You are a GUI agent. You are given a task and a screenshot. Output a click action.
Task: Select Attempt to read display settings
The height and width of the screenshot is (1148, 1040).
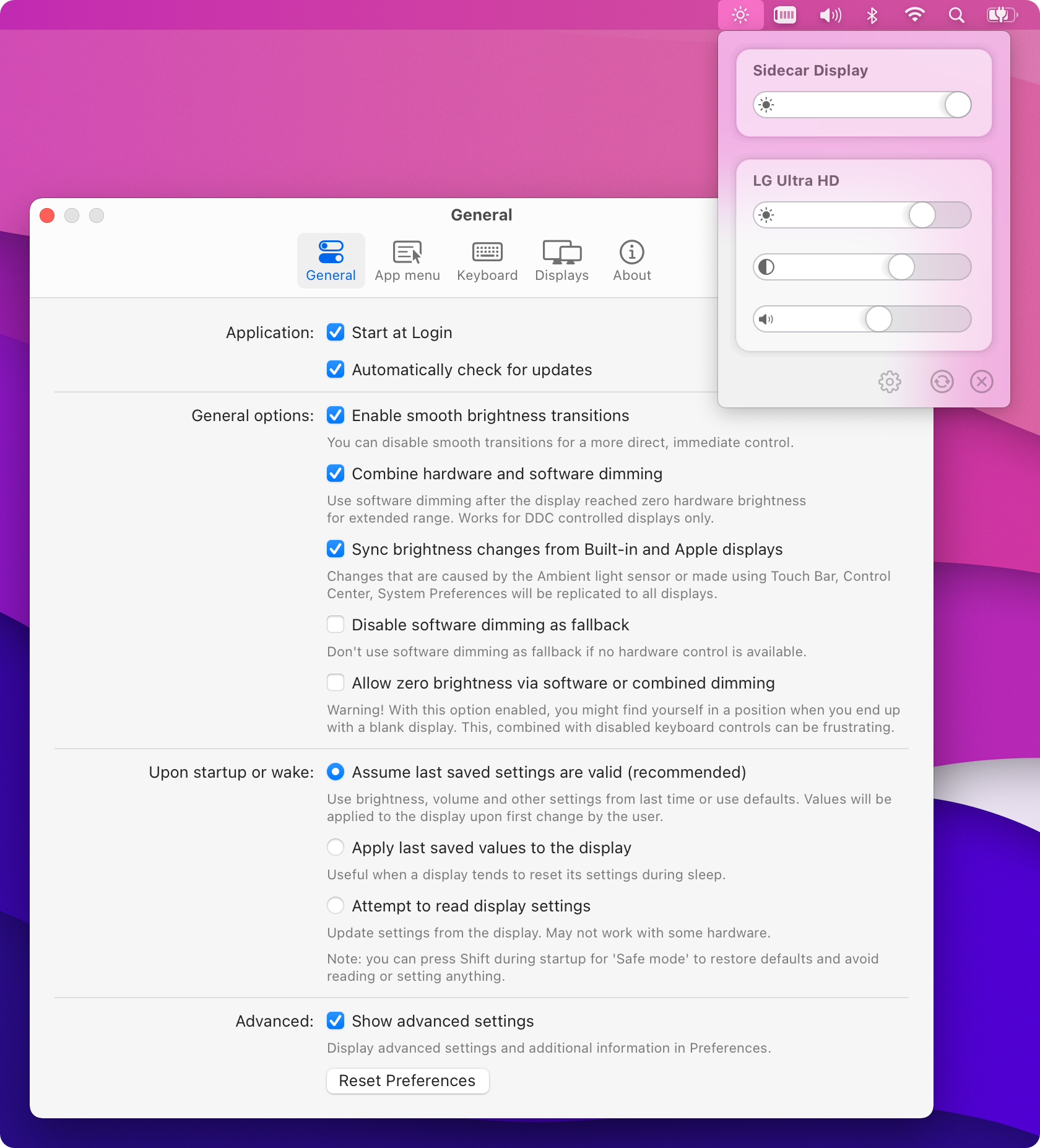(335, 905)
